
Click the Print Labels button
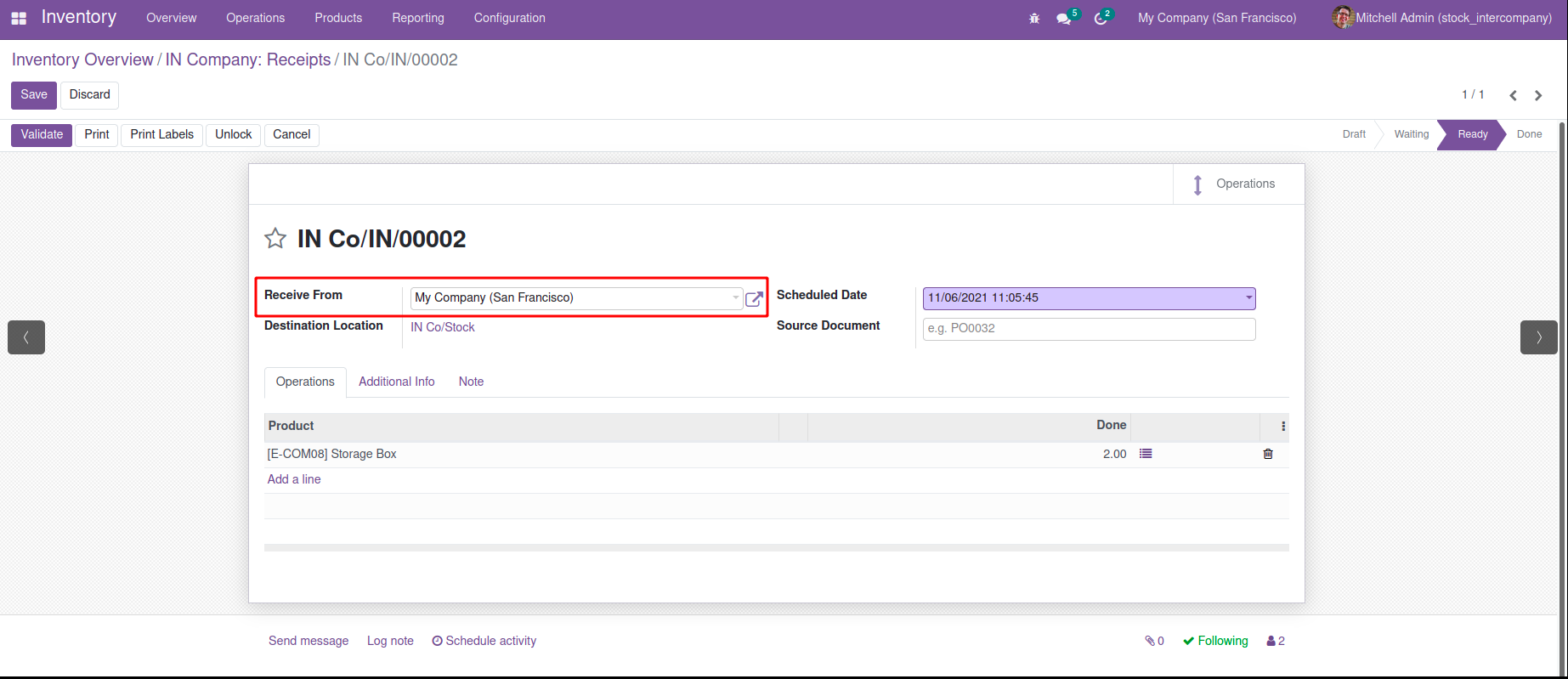click(x=161, y=134)
